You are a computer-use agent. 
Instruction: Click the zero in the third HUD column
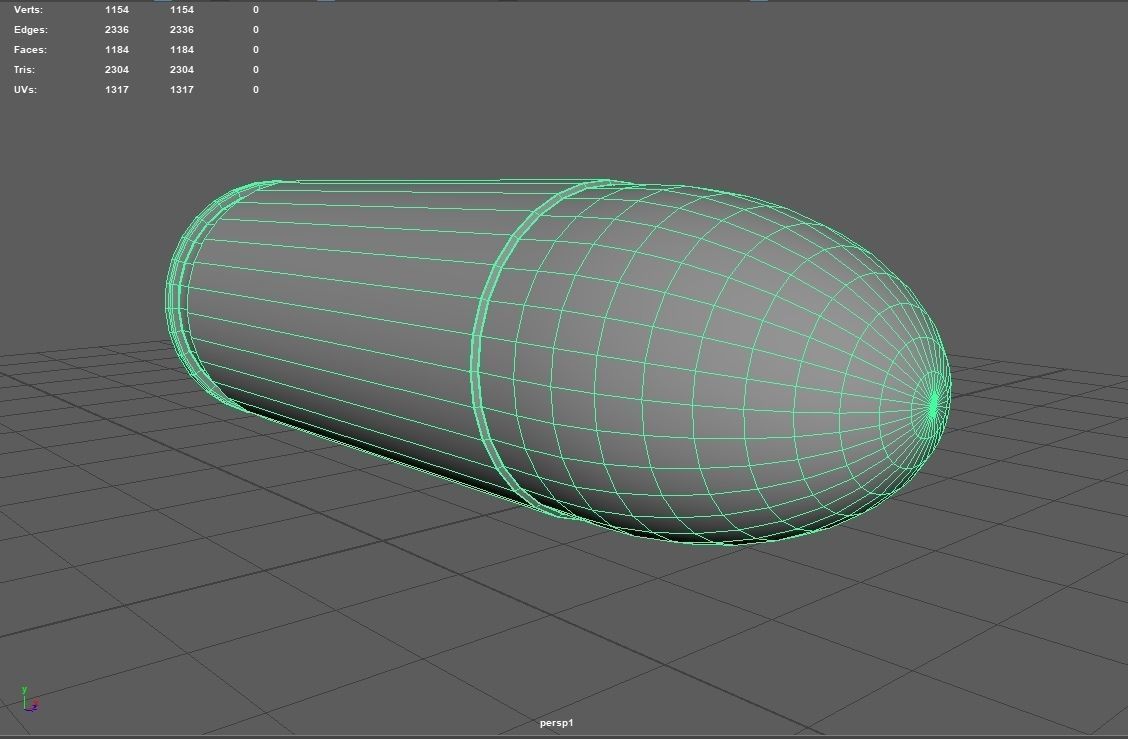point(255,9)
